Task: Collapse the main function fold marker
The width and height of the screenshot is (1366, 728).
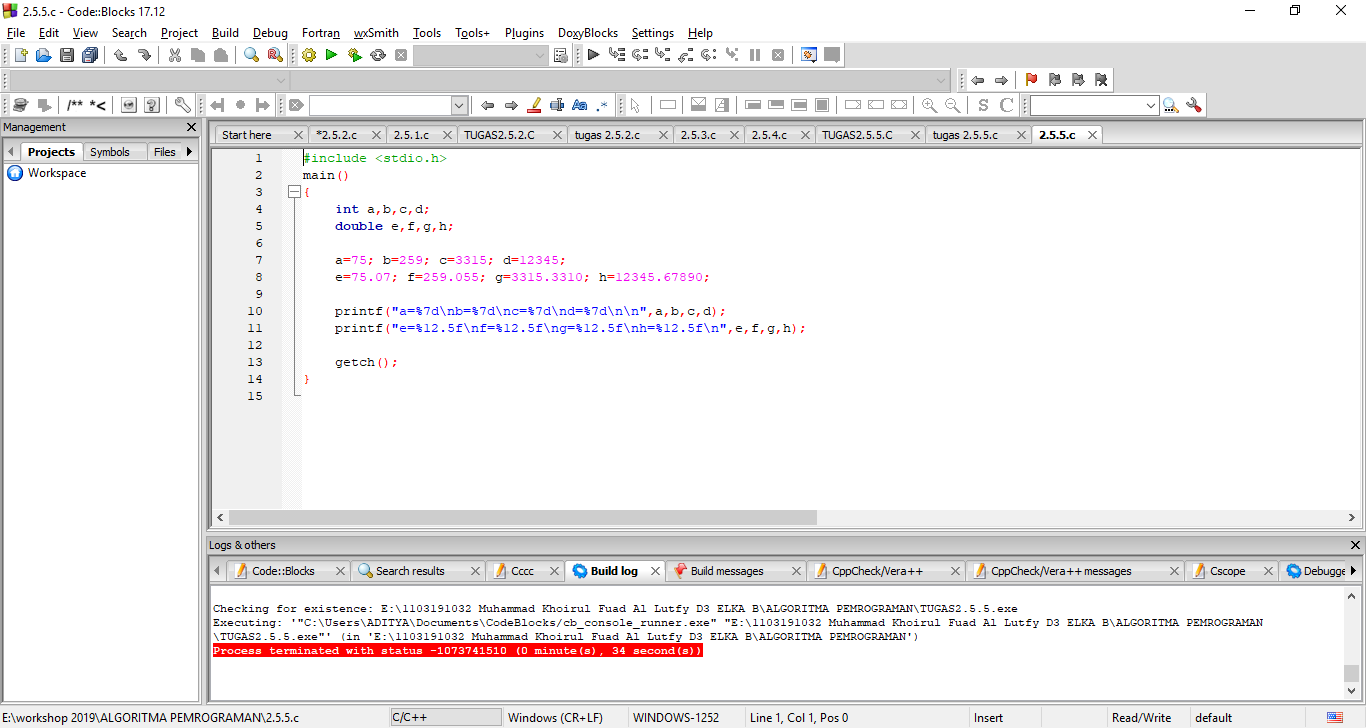Action: coord(294,192)
